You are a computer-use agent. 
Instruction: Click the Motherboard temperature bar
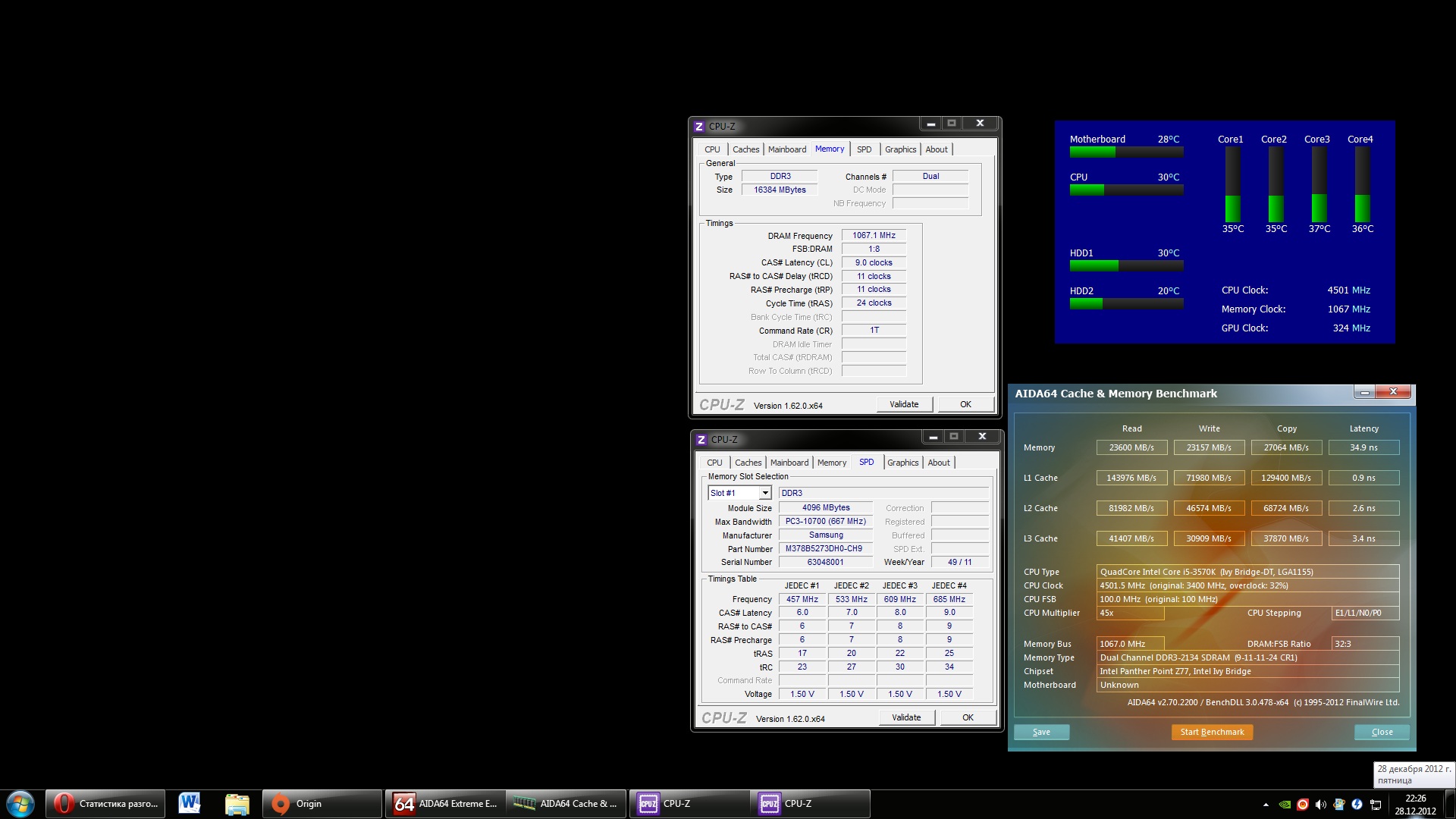pyautogui.click(x=1126, y=152)
